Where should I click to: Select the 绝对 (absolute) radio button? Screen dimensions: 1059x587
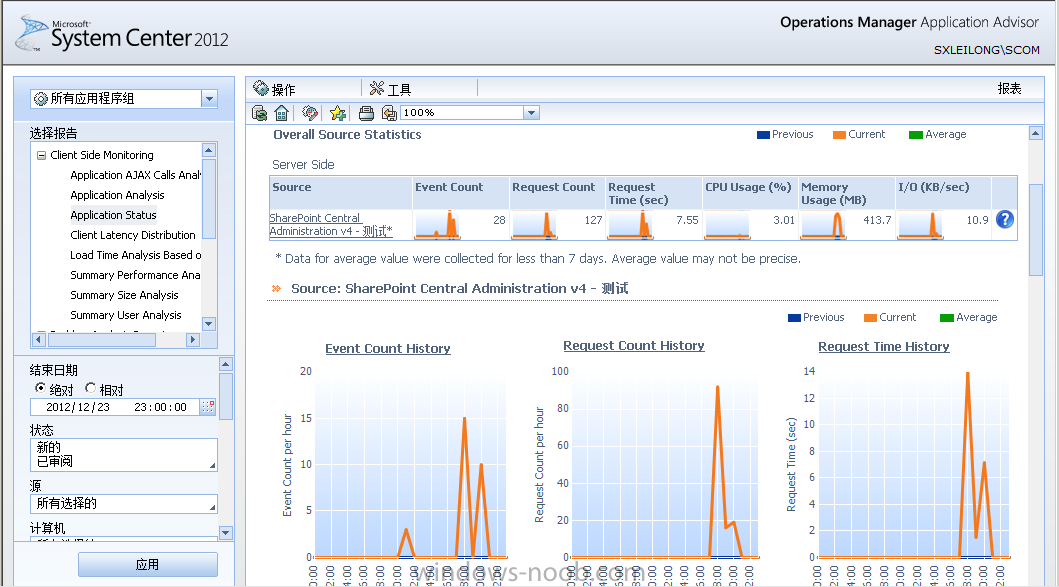point(41,388)
